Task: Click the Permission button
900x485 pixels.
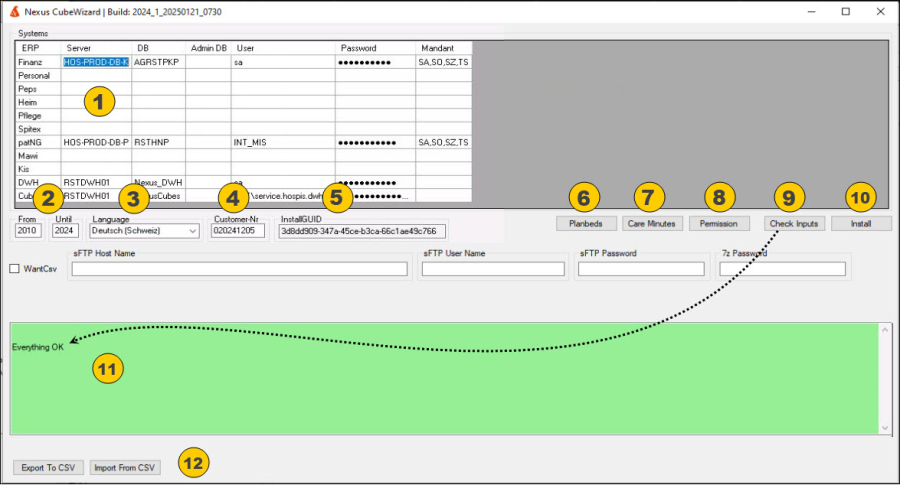Action: coord(719,224)
